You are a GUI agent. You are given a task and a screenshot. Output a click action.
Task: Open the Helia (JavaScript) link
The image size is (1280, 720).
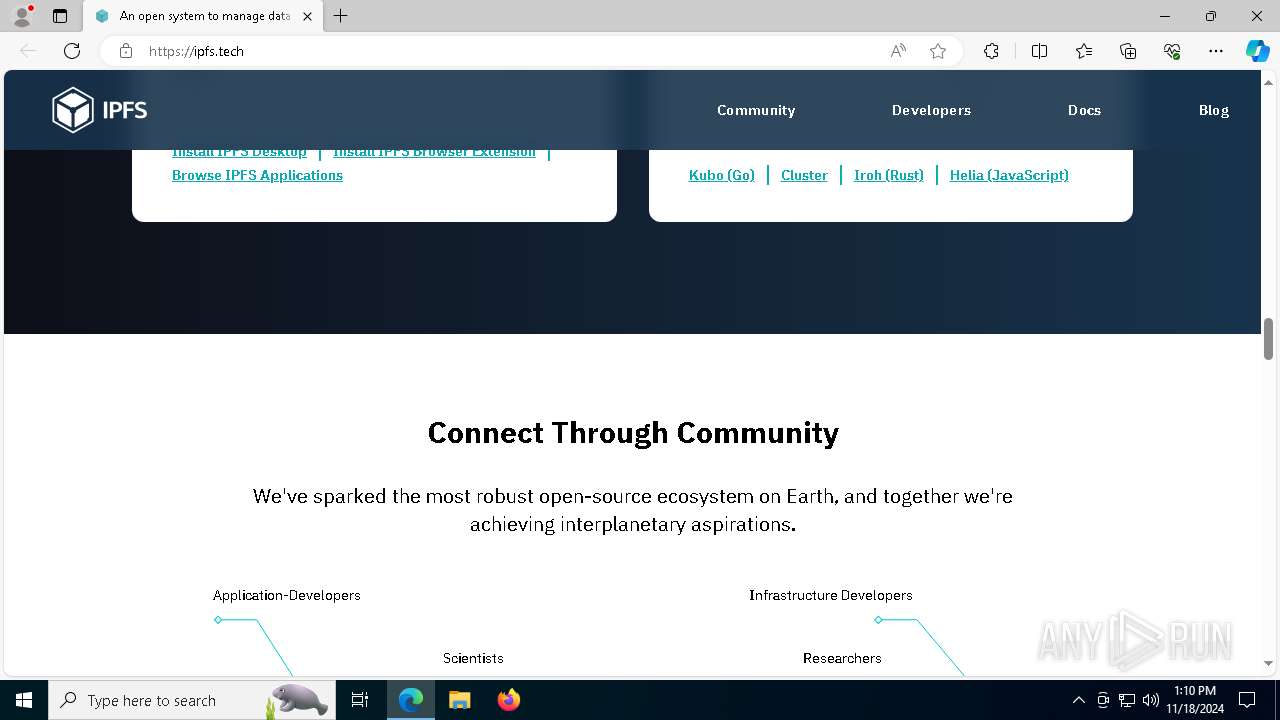(x=1009, y=175)
